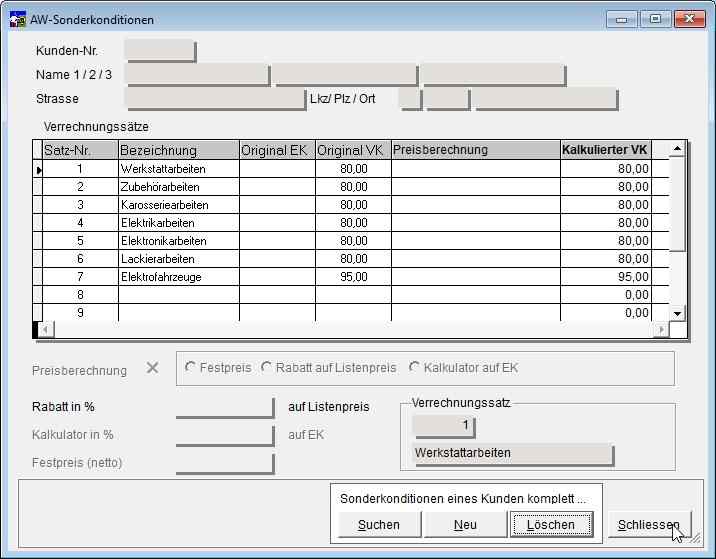This screenshot has height=559, width=716.
Task: Click the window resize grip corner
Action: [x=696, y=539]
